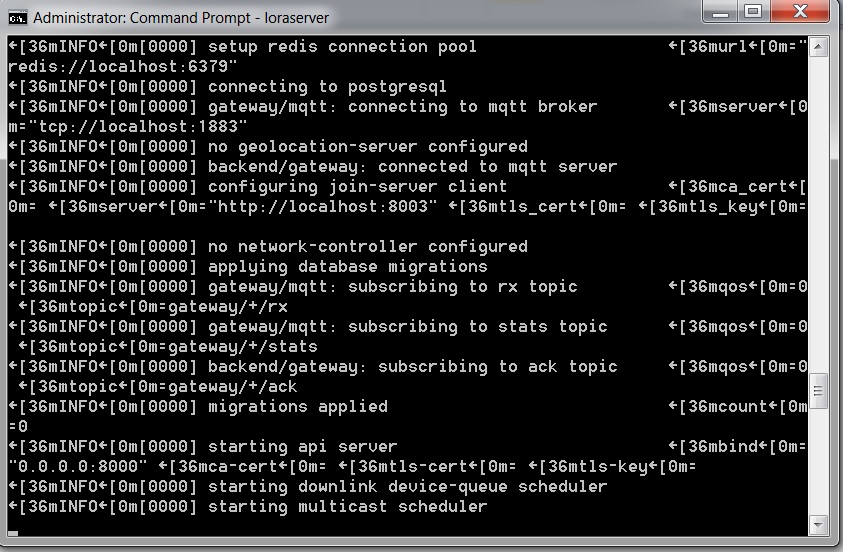The height and width of the screenshot is (552, 843).
Task: Click the line 'starting multicast scheduler'
Action: (347, 507)
